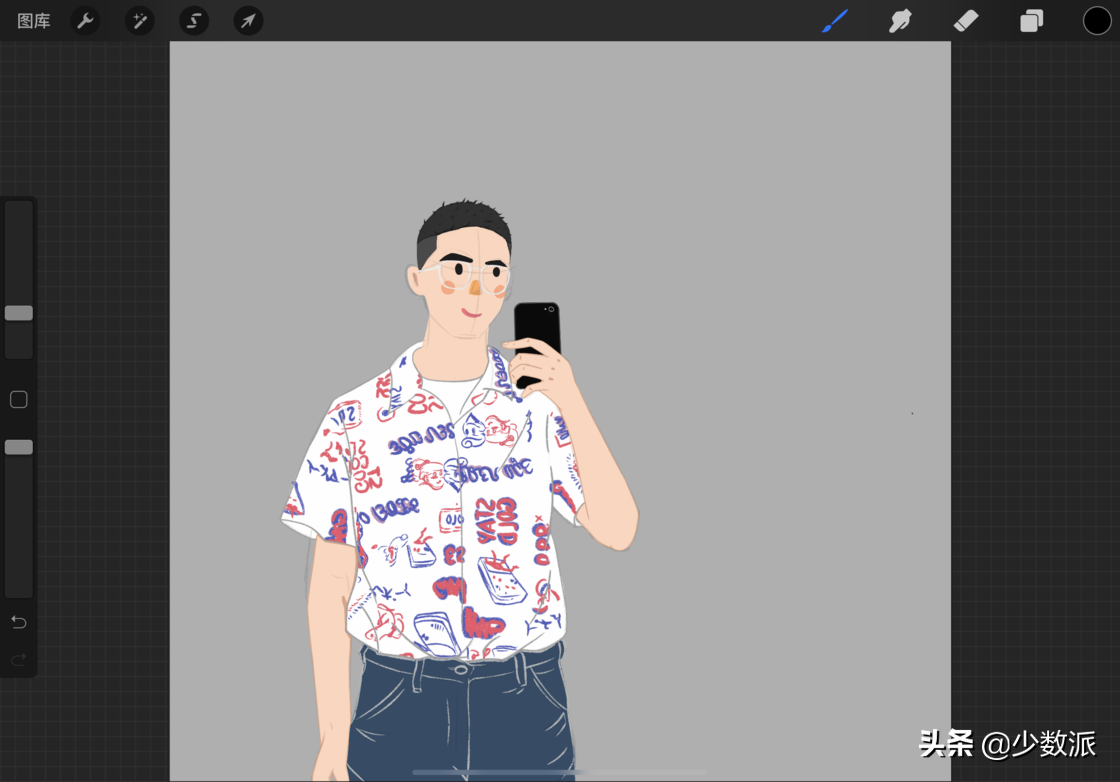Open the Actions menu with the wrench icon
The width and height of the screenshot is (1120, 782).
point(85,20)
